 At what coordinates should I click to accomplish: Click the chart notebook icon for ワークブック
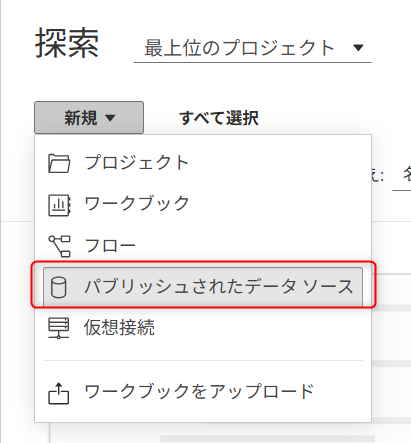click(59, 205)
